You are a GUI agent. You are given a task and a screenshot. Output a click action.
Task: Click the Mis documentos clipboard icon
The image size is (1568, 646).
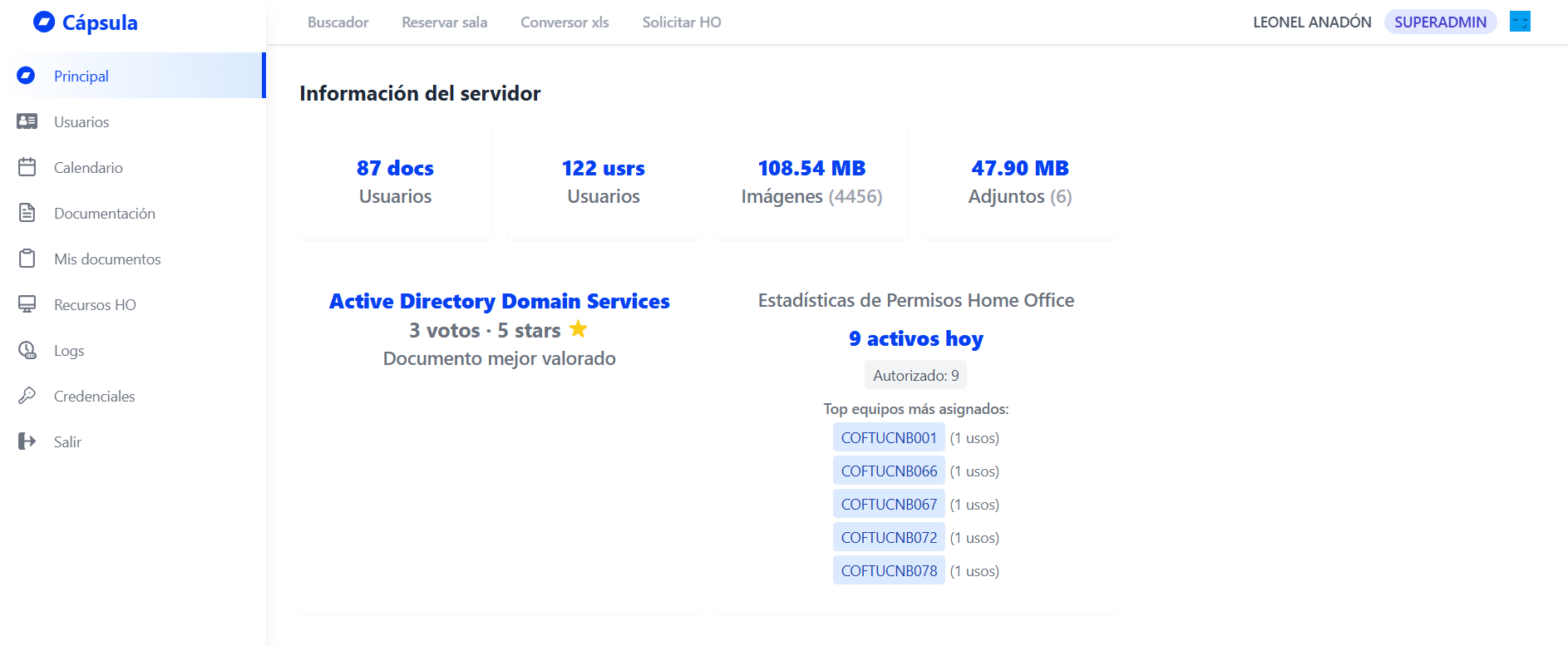point(27,259)
